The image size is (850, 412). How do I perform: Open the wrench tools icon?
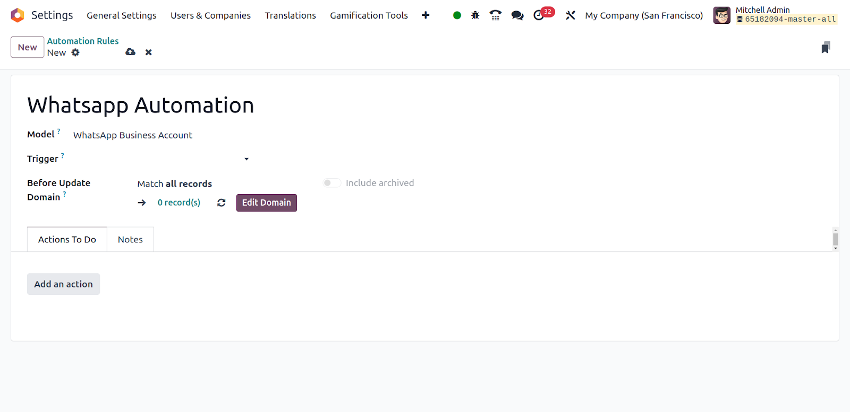[570, 15]
